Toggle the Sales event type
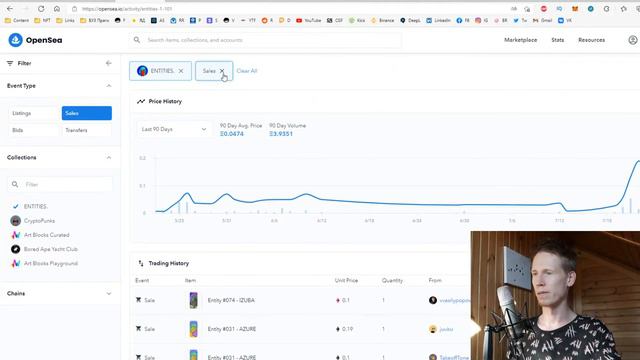The height and width of the screenshot is (360, 640). 87,113
